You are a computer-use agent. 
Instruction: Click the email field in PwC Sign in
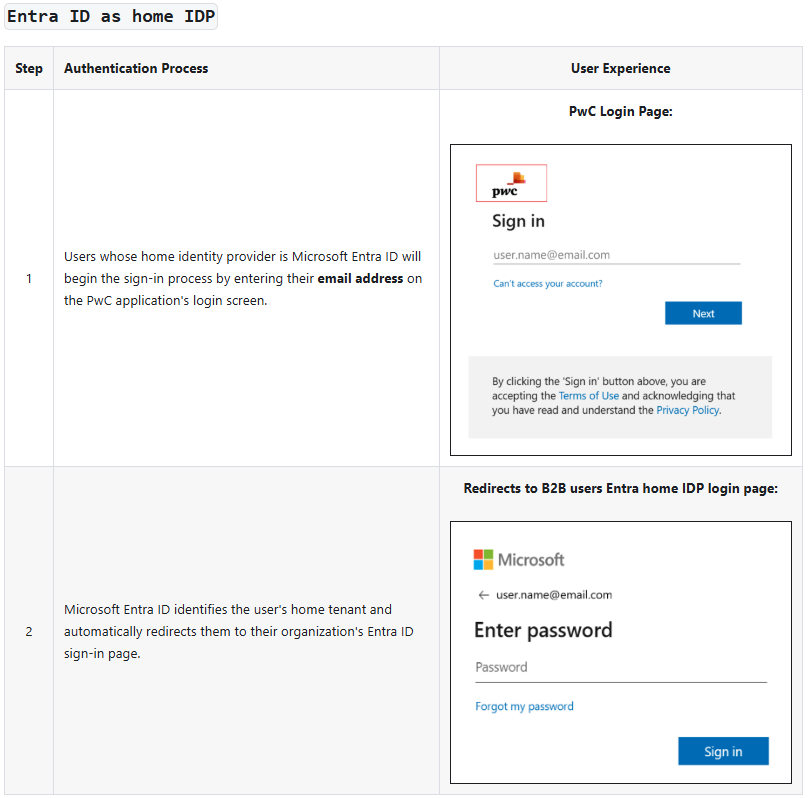616,256
